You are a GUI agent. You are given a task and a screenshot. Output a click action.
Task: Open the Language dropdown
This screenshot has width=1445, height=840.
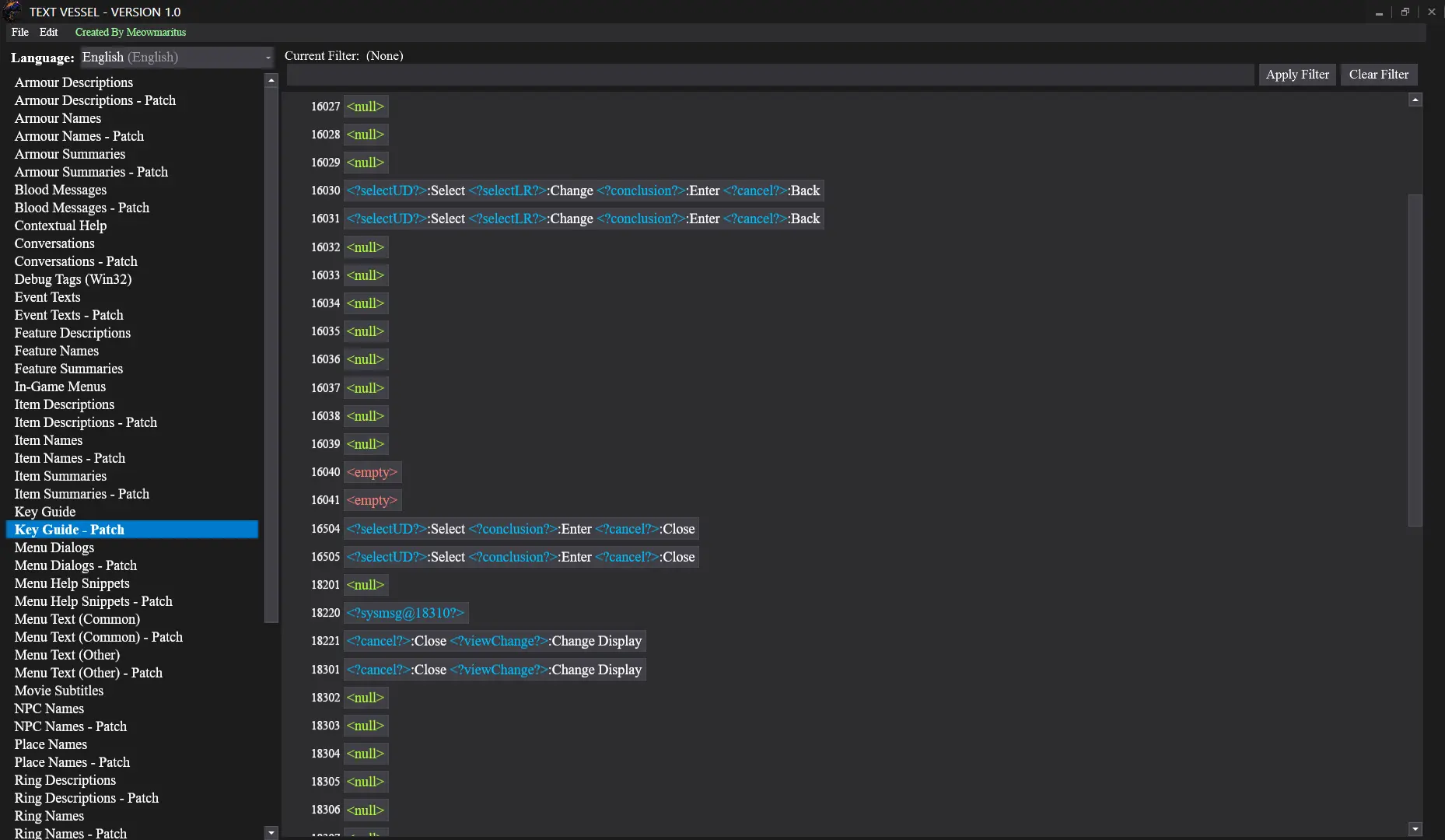point(177,57)
